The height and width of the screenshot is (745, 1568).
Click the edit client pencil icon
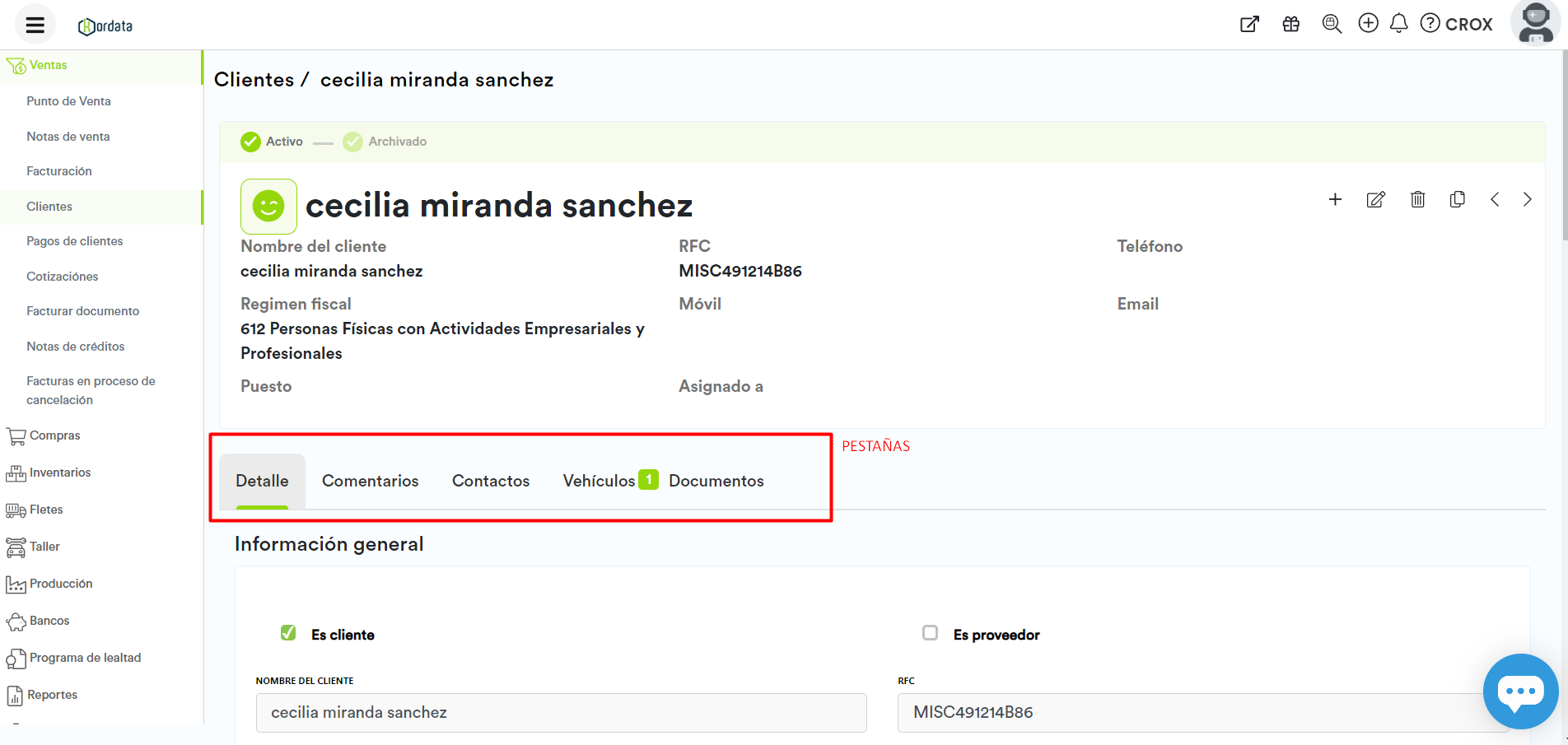click(x=1375, y=200)
